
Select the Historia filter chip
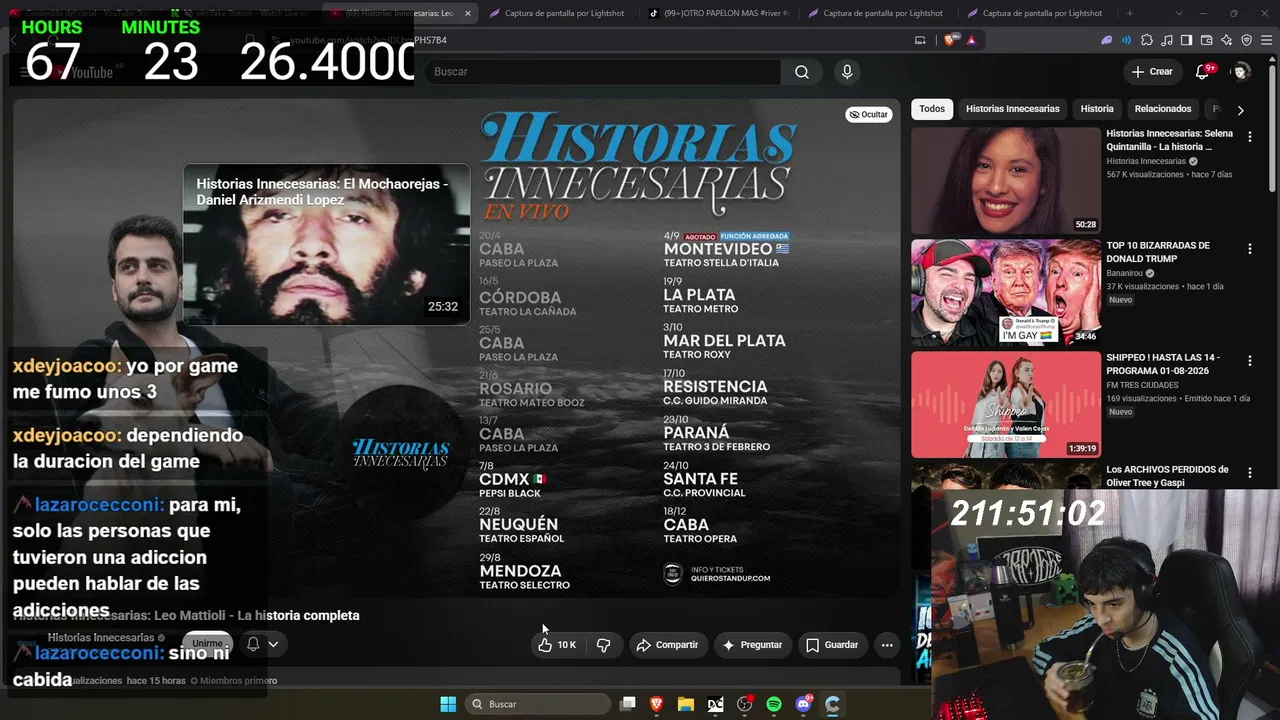[1097, 109]
